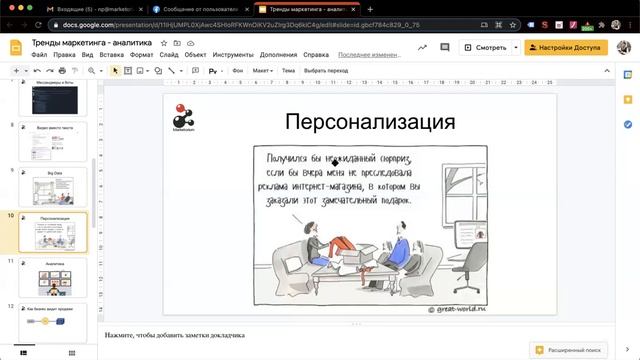Open the Слайд menu
The height and width of the screenshot is (360, 640).
[169, 55]
